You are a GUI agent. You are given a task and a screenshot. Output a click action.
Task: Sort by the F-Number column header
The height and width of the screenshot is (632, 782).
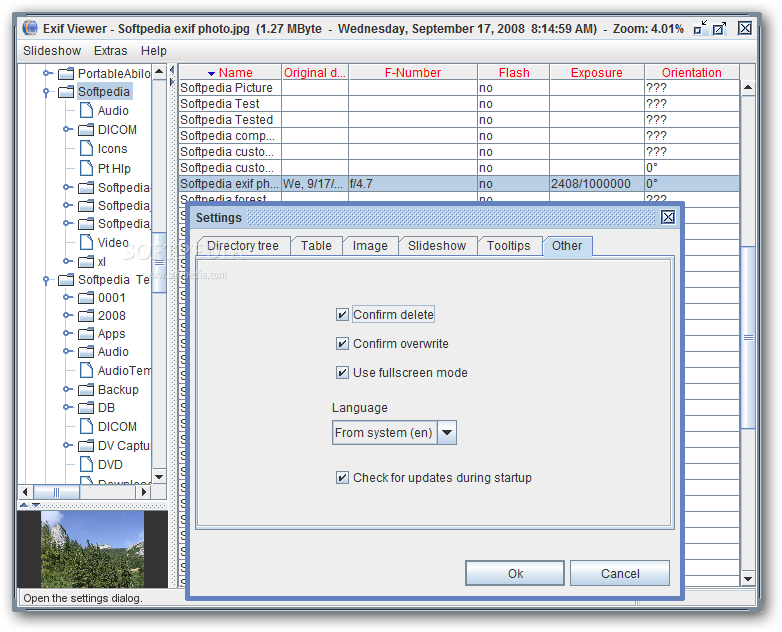(413, 73)
